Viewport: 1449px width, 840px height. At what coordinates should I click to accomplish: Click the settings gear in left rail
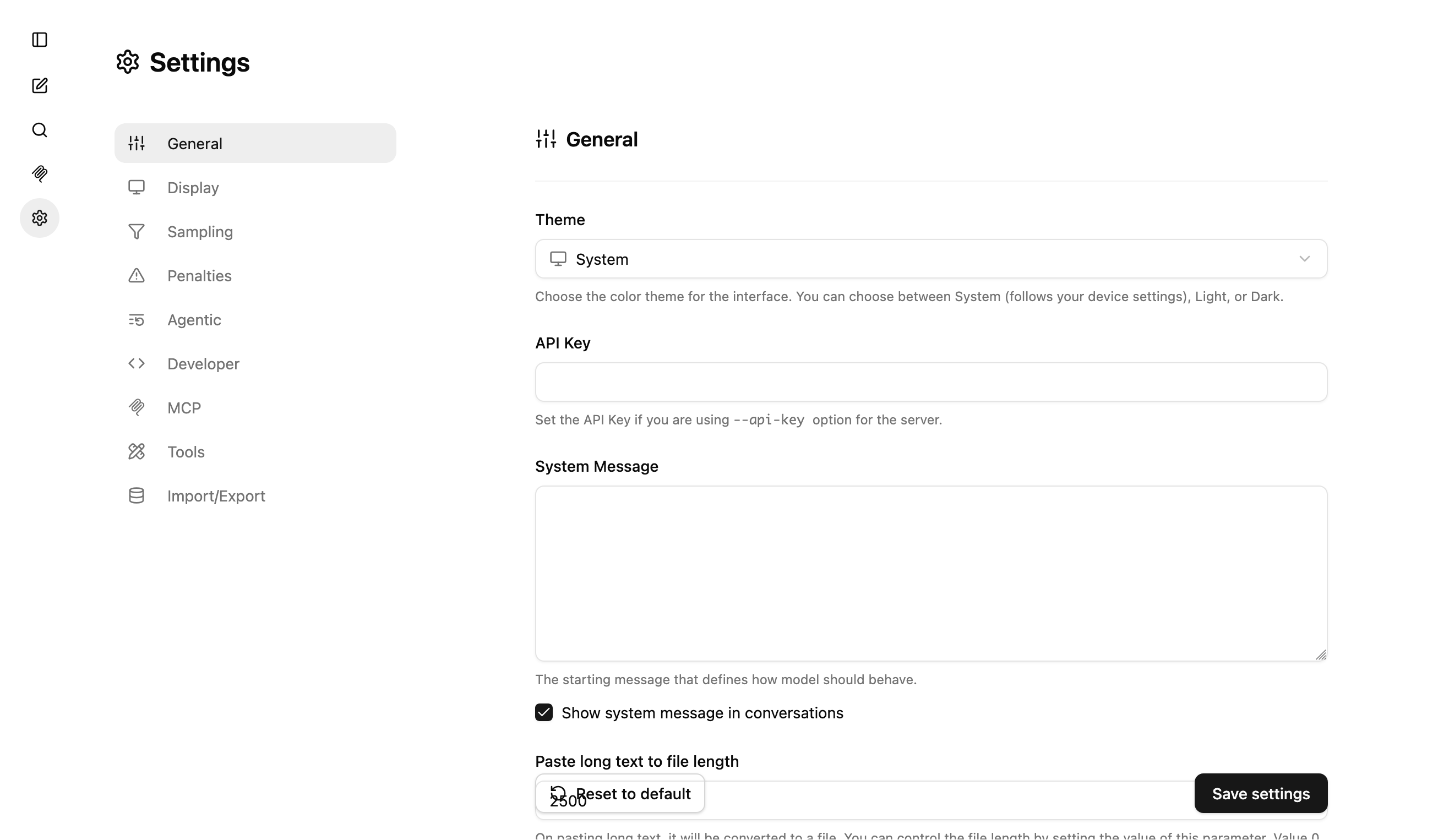pyautogui.click(x=40, y=218)
